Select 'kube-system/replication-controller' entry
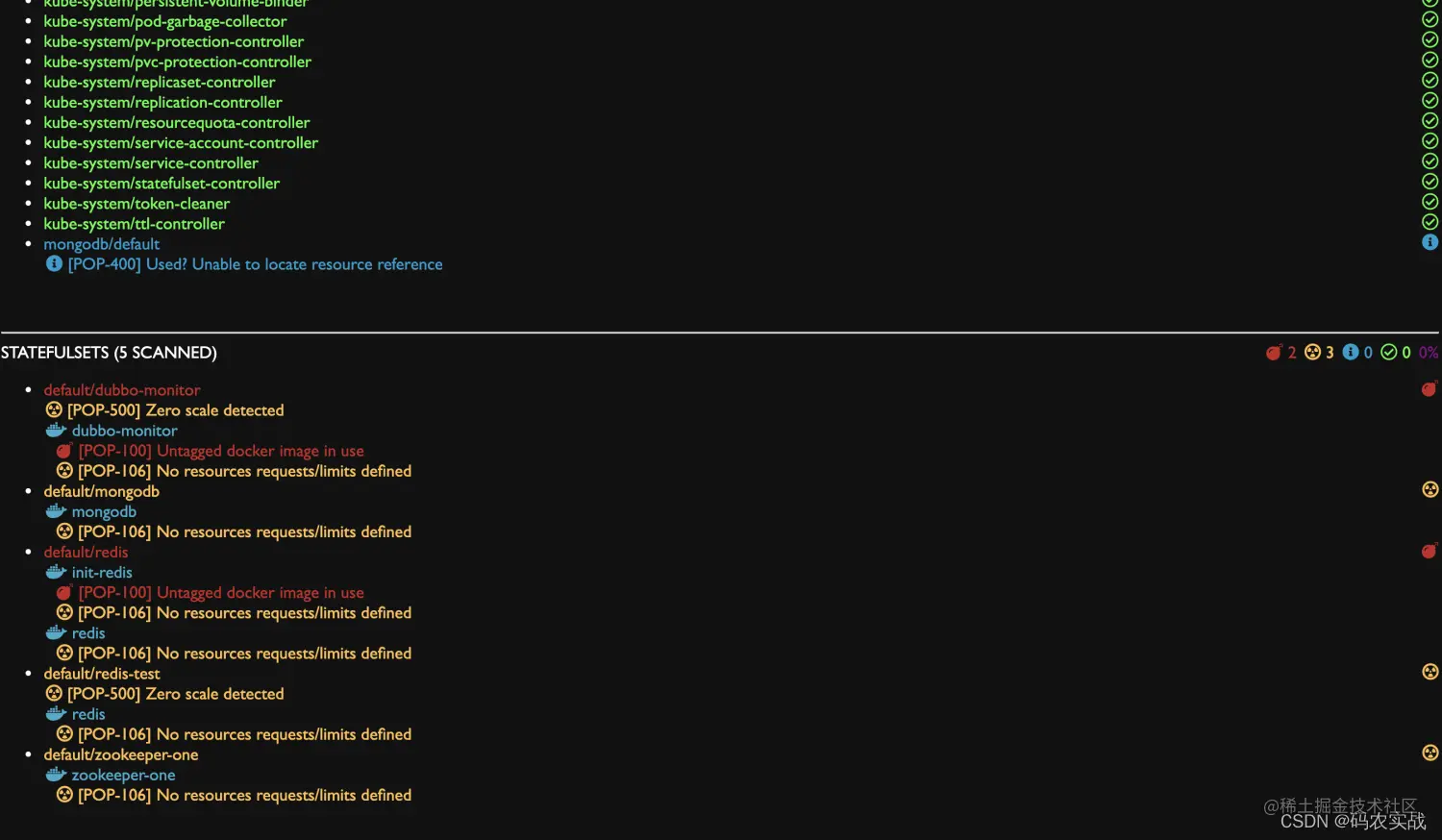 (163, 102)
